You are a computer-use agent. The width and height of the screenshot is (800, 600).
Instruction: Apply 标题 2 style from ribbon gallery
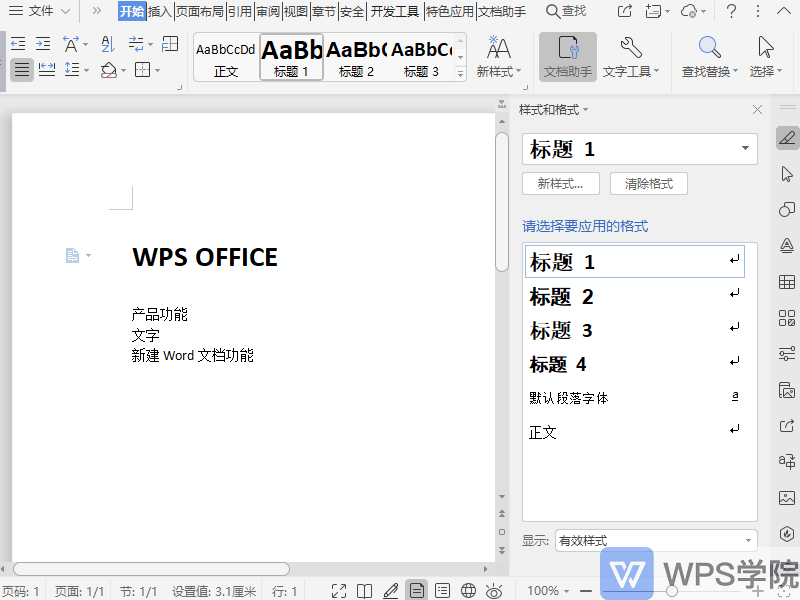point(356,57)
